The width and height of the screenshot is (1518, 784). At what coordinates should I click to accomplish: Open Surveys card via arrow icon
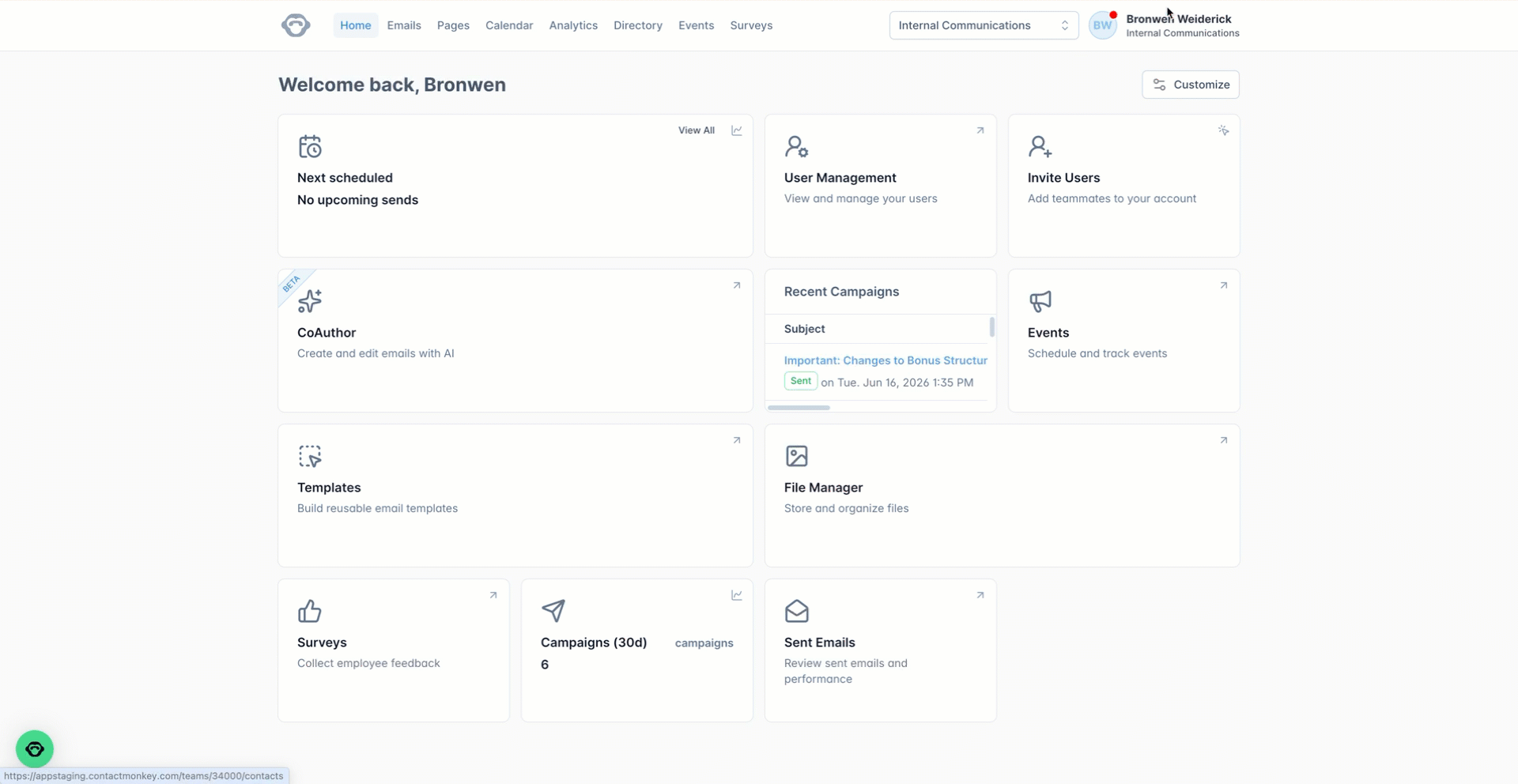(493, 595)
